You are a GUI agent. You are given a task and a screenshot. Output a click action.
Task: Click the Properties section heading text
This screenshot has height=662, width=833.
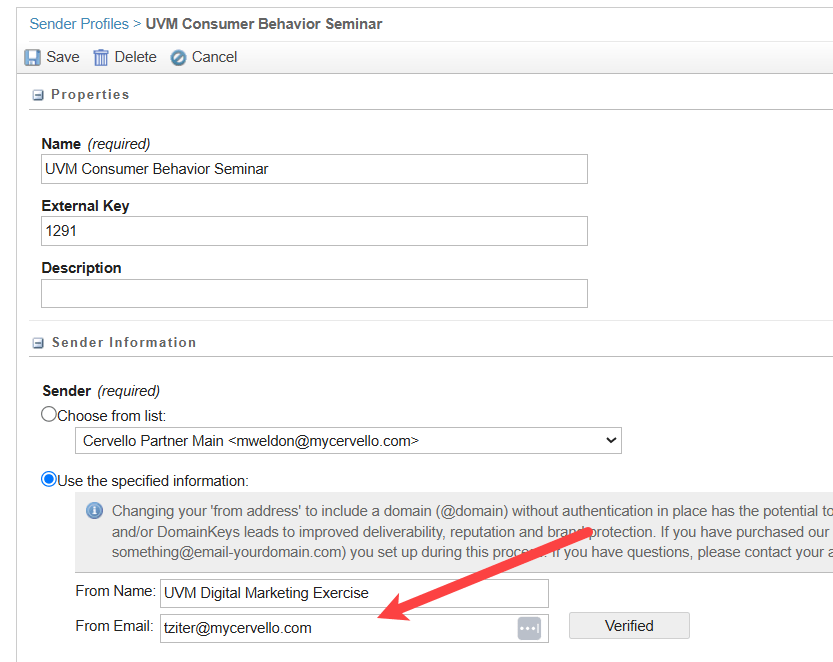pyautogui.click(x=90, y=95)
